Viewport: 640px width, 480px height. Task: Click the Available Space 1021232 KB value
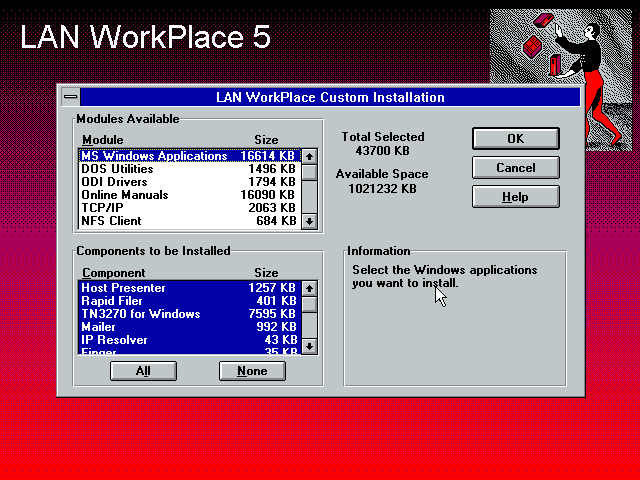pos(382,189)
